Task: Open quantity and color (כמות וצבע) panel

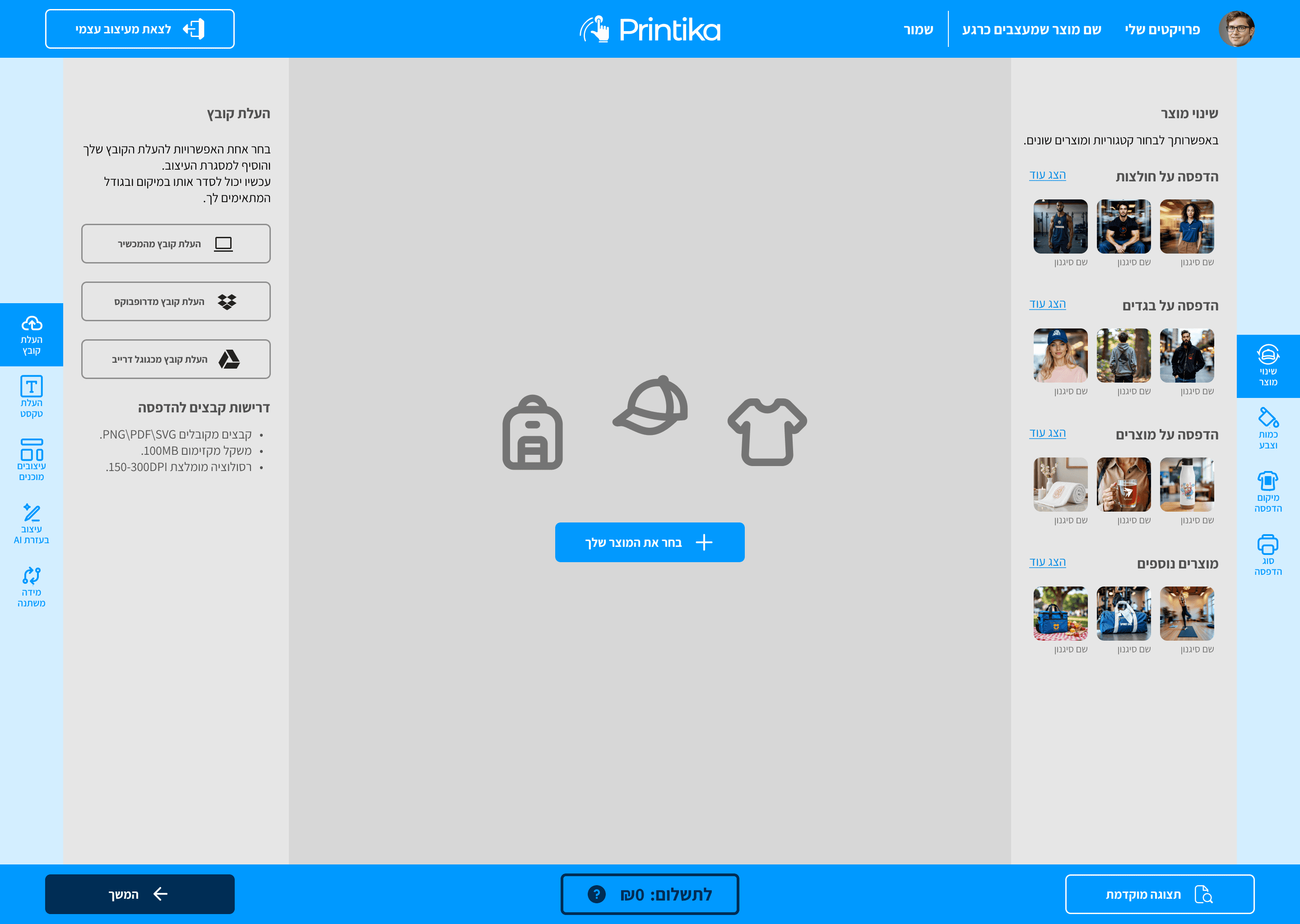Action: point(1267,429)
